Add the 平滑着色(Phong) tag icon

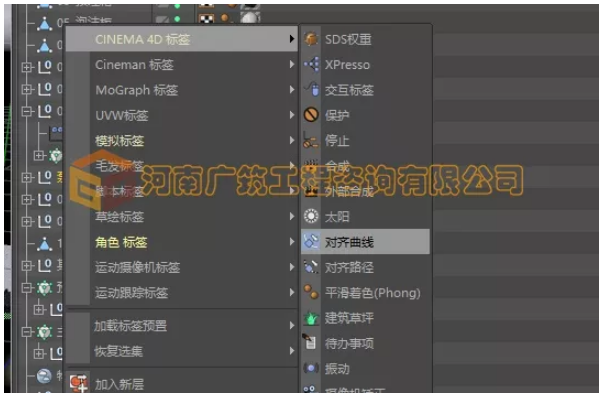pos(311,292)
